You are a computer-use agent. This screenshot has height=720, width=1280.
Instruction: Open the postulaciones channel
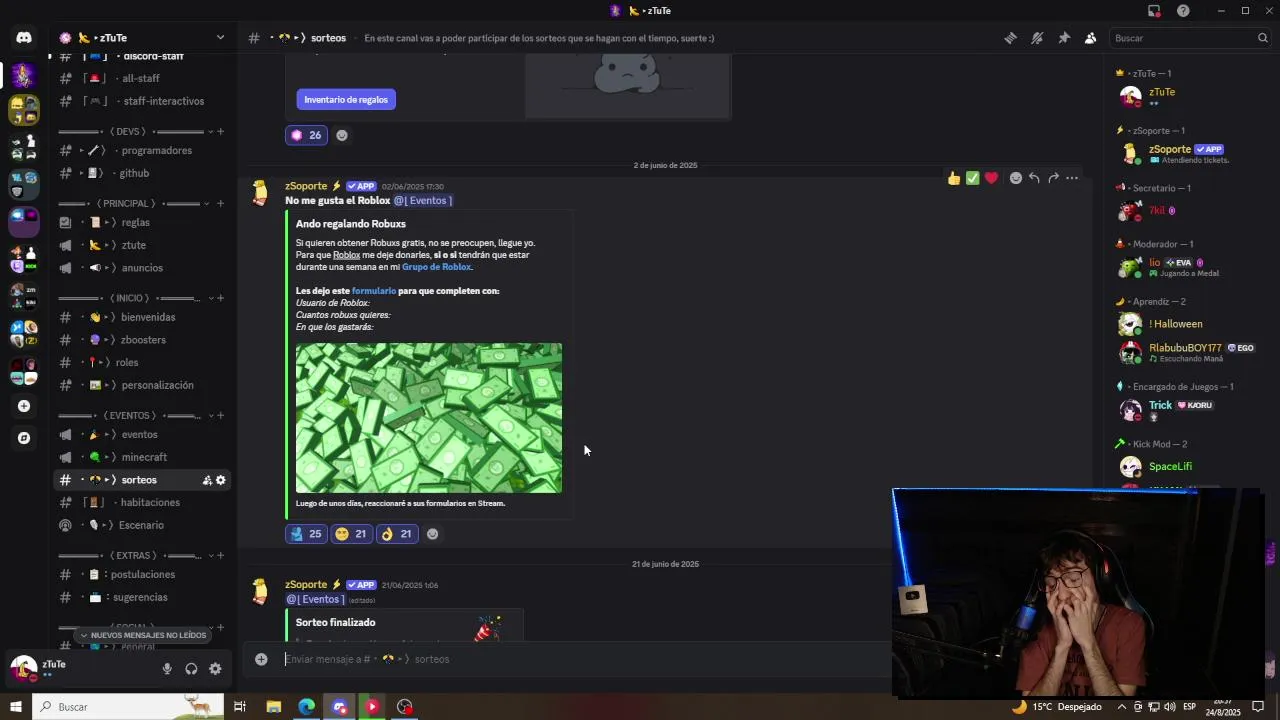pos(142,574)
